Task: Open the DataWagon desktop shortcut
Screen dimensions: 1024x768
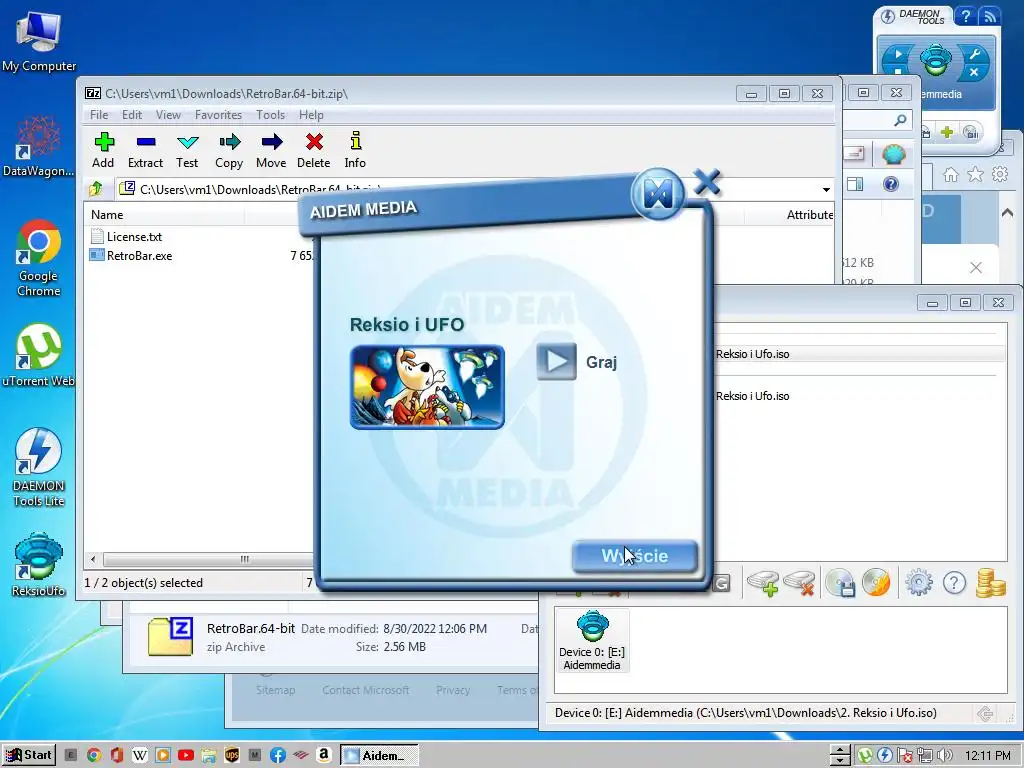Action: (39, 146)
